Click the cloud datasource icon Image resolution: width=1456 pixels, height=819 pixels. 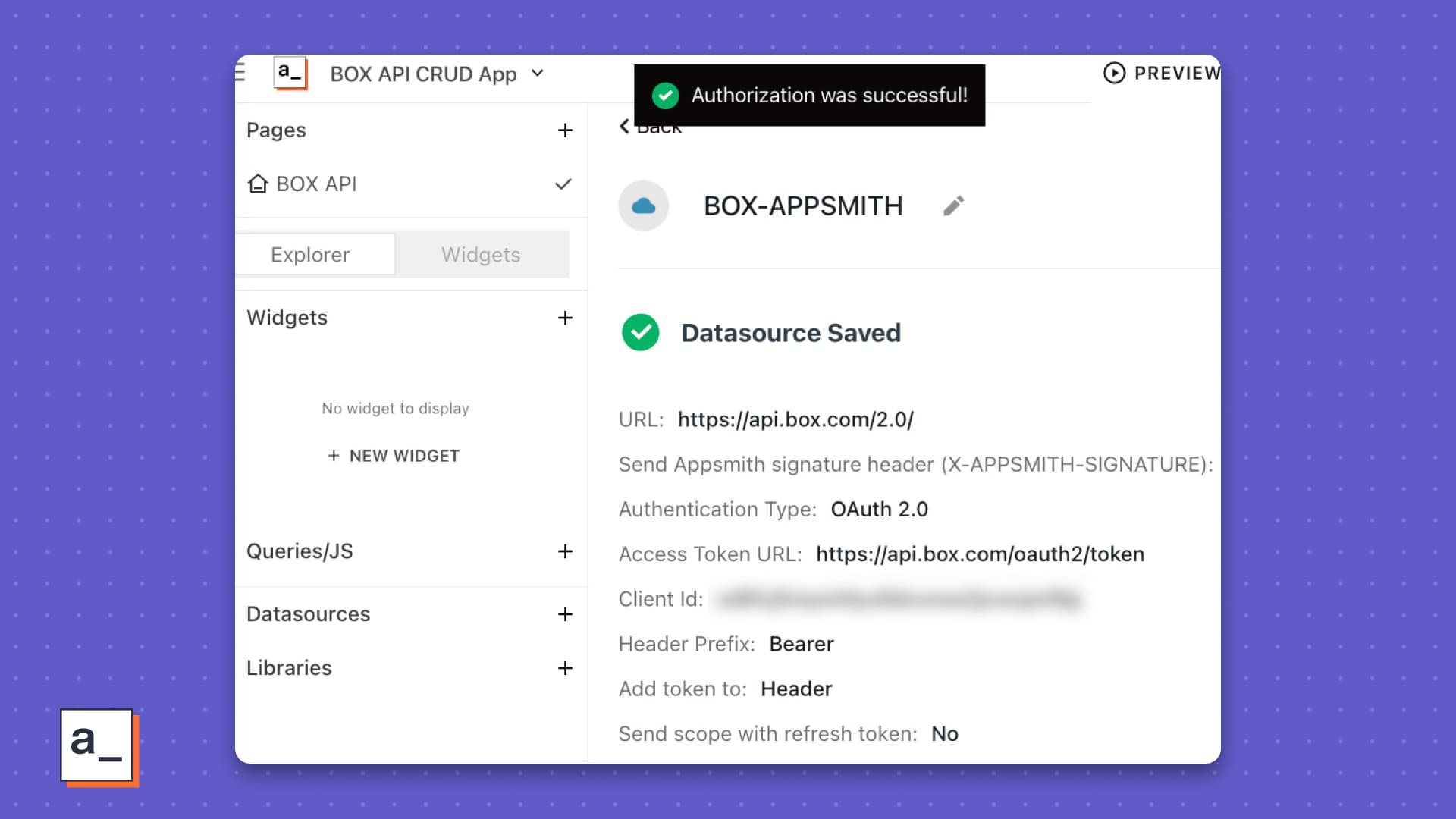[x=644, y=206]
